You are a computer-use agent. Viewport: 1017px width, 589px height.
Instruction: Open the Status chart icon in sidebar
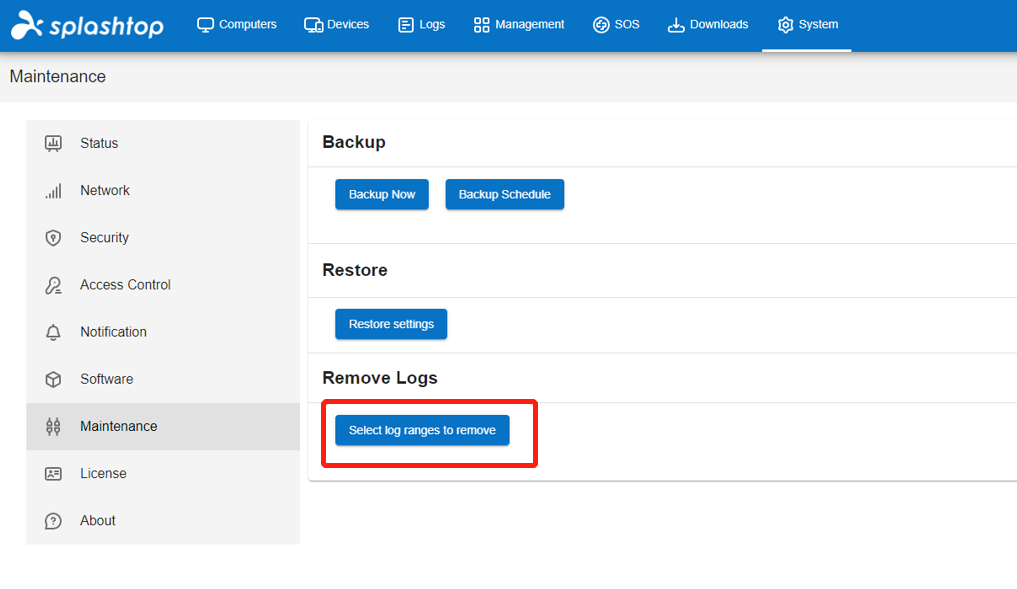[x=53, y=143]
